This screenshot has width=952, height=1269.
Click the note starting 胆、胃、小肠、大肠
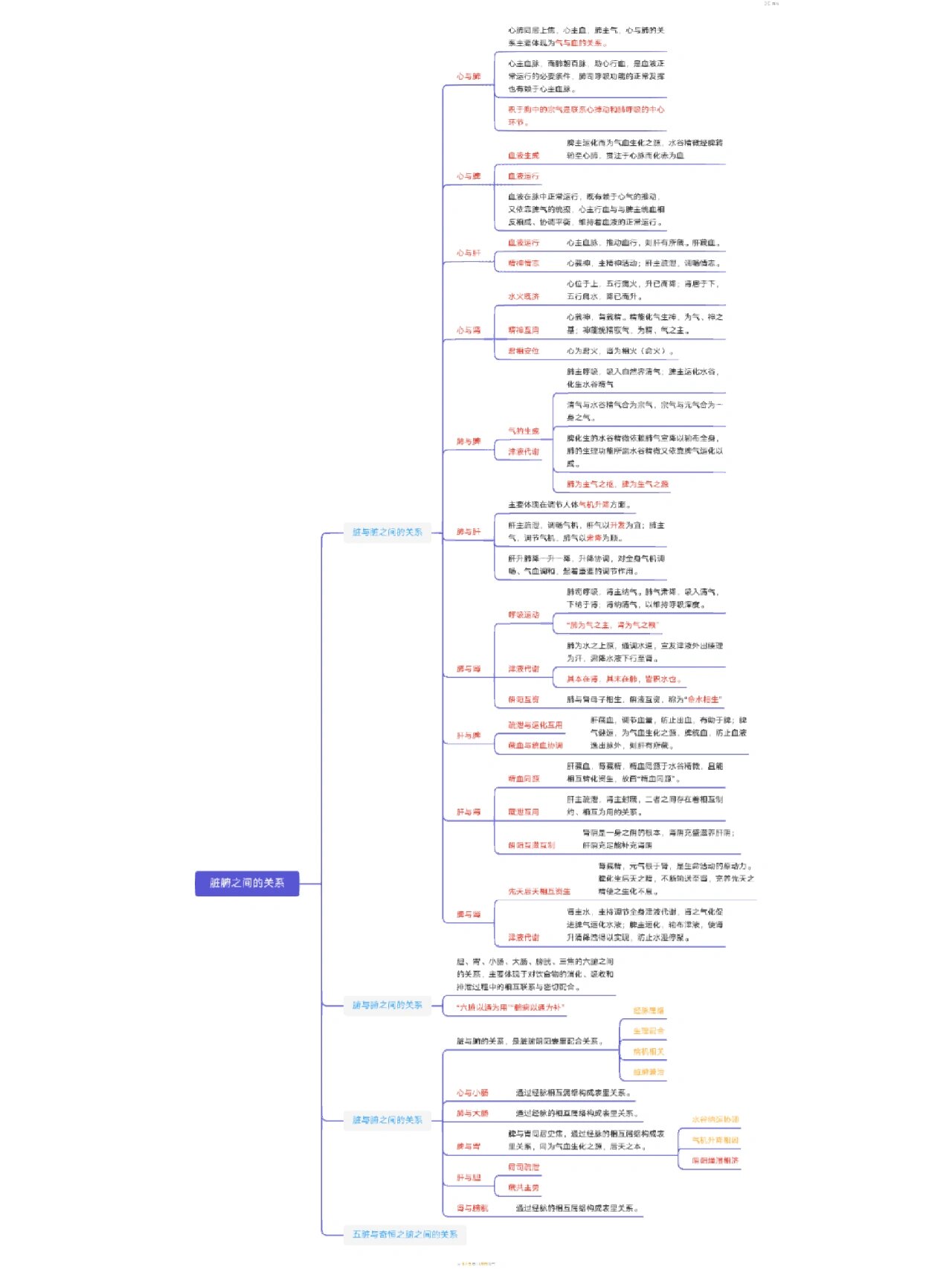click(x=535, y=974)
